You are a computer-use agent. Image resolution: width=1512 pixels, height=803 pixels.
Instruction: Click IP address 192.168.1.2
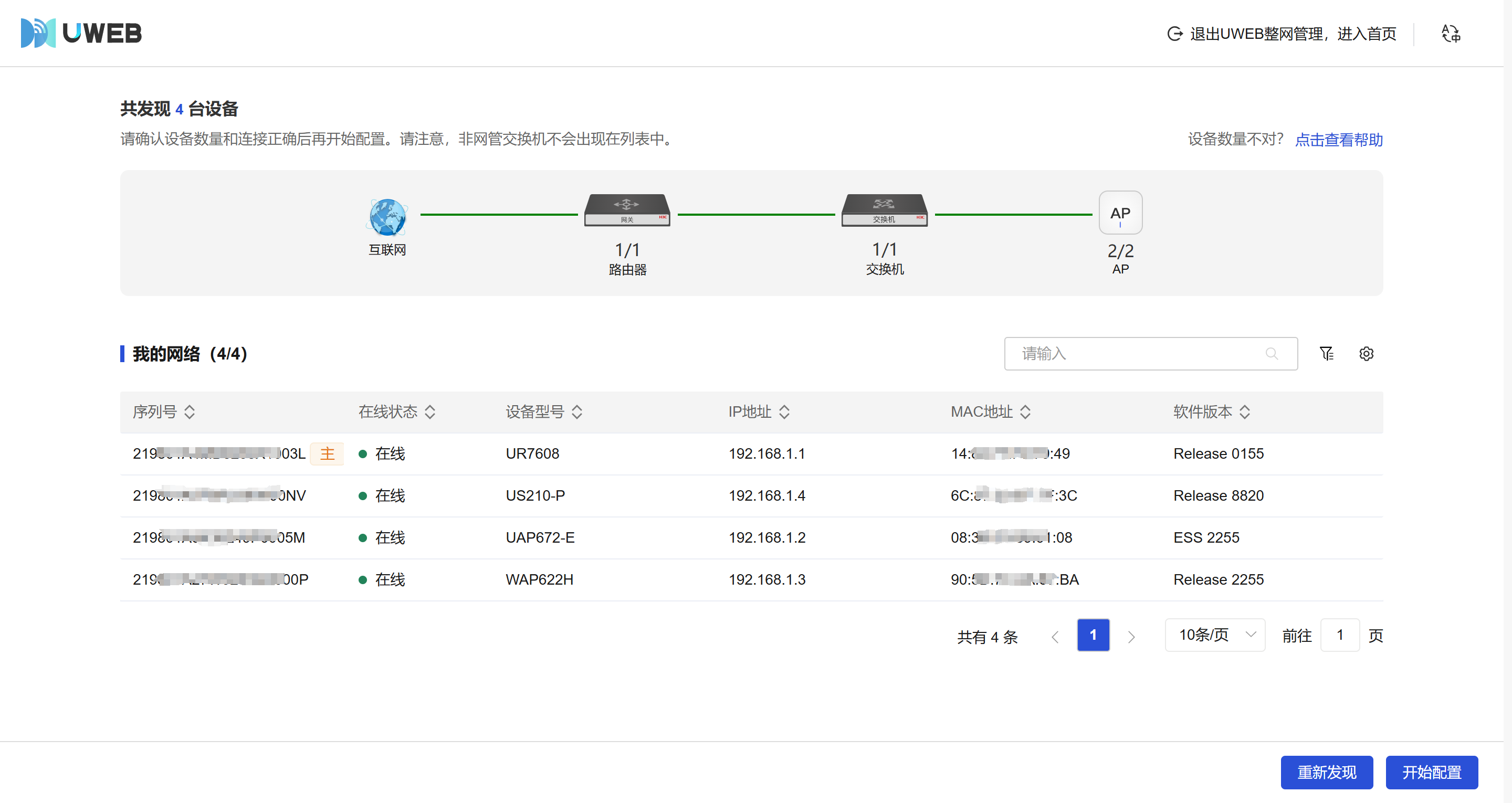click(766, 537)
